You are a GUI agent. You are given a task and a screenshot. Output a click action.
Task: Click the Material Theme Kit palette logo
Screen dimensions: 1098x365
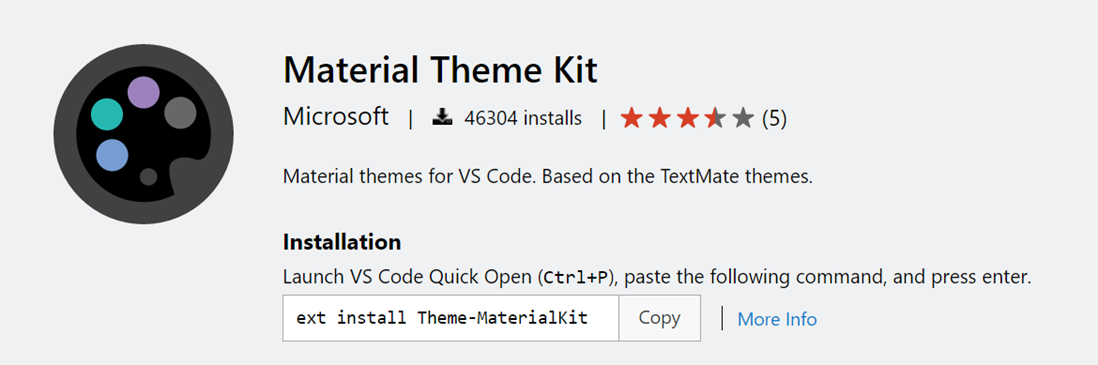(143, 134)
